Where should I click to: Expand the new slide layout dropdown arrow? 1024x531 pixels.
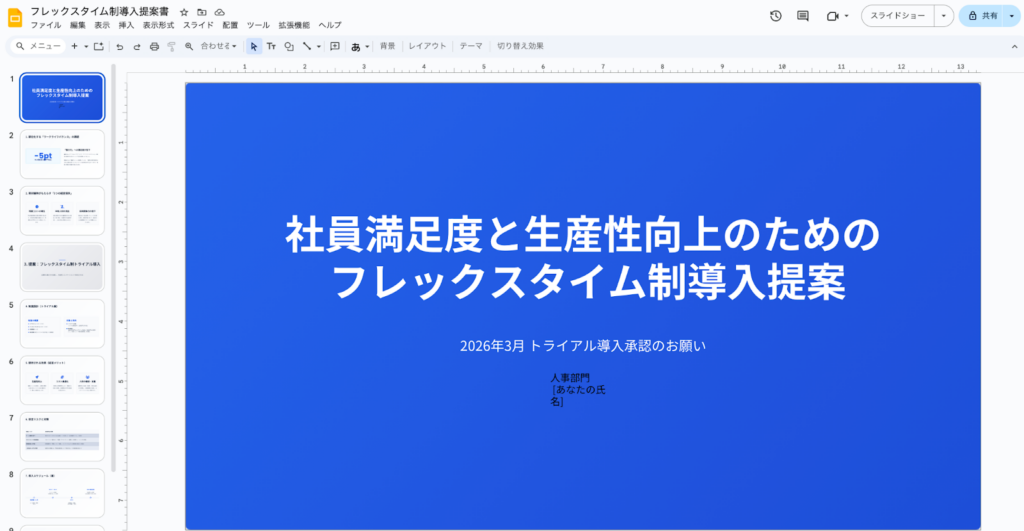[x=86, y=46]
